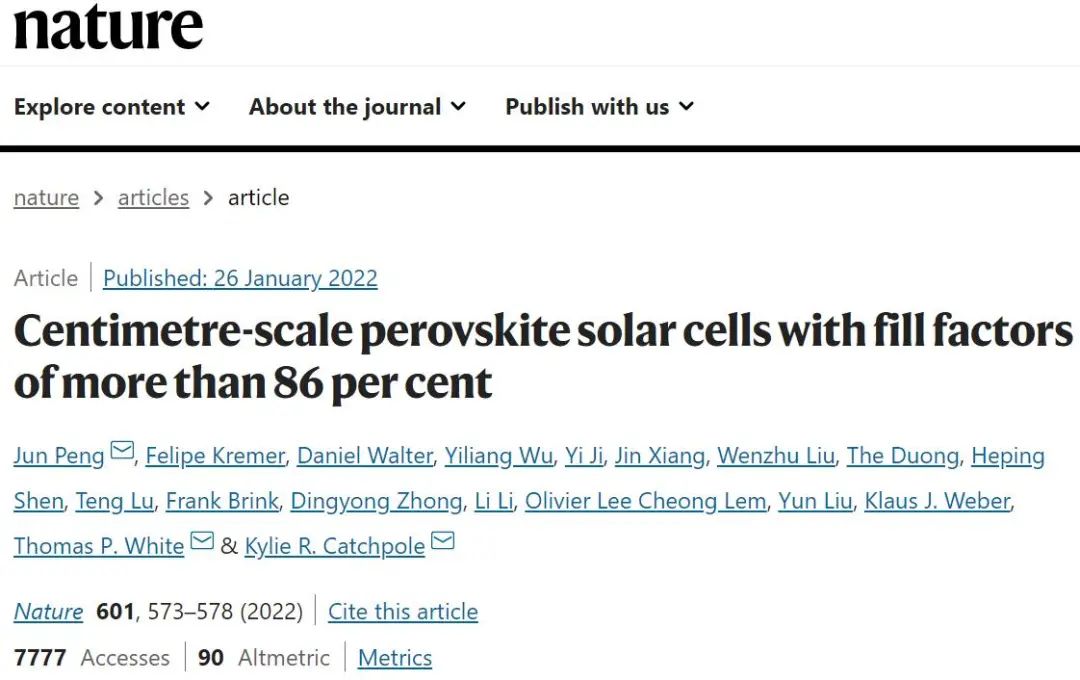1080x680 pixels.
Task: Open the Olivier Lee Cheong Lem author profile
Action: click(645, 502)
